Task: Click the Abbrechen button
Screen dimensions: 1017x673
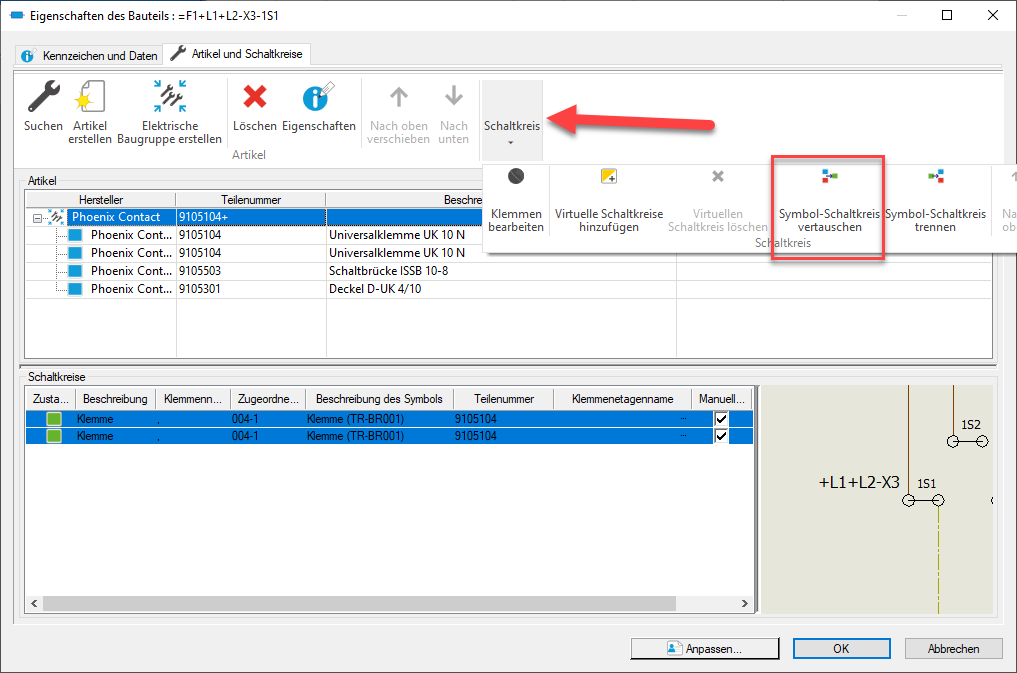Action: tap(952, 648)
